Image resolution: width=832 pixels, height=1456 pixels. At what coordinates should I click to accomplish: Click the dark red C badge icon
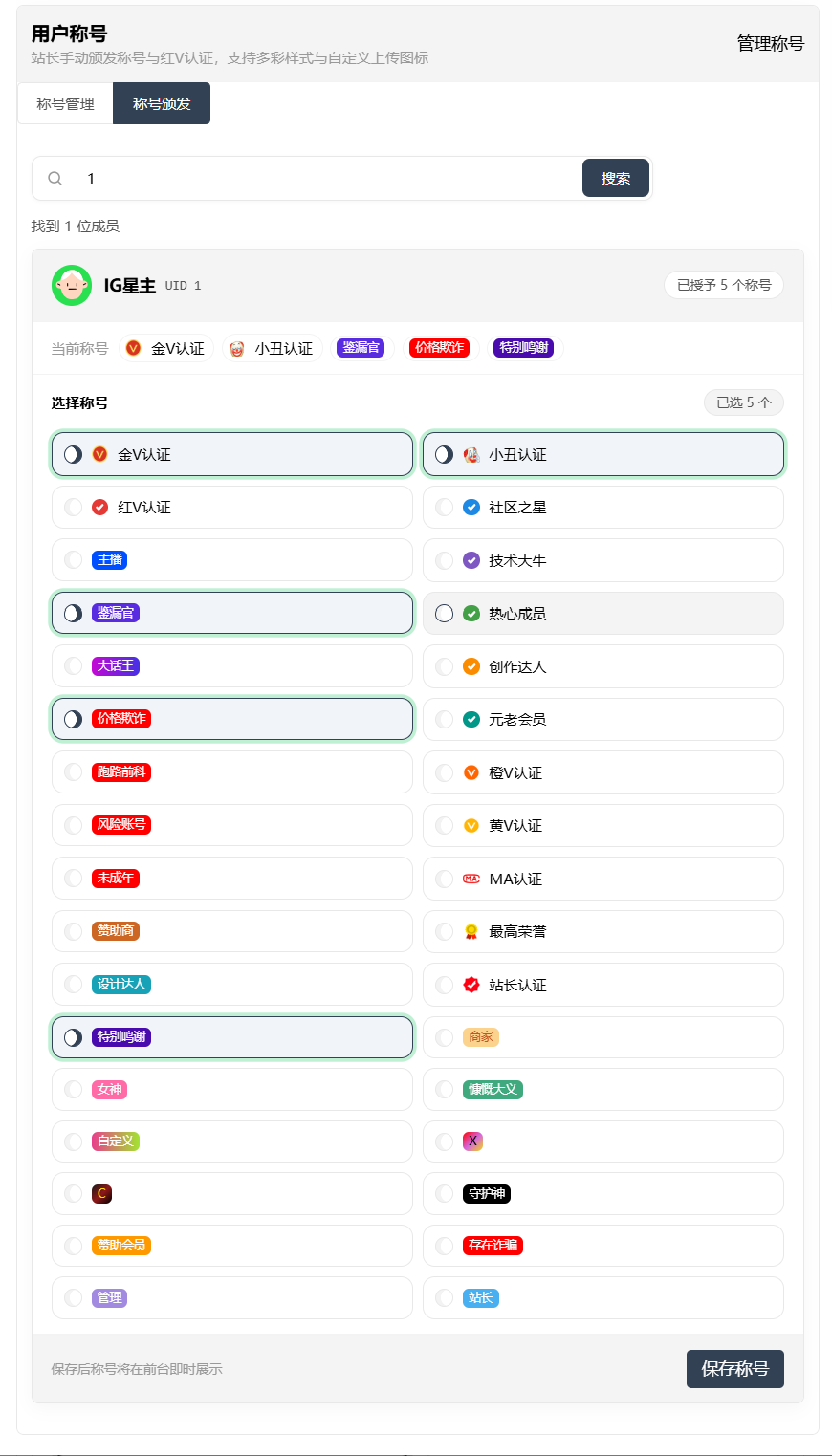(101, 1193)
